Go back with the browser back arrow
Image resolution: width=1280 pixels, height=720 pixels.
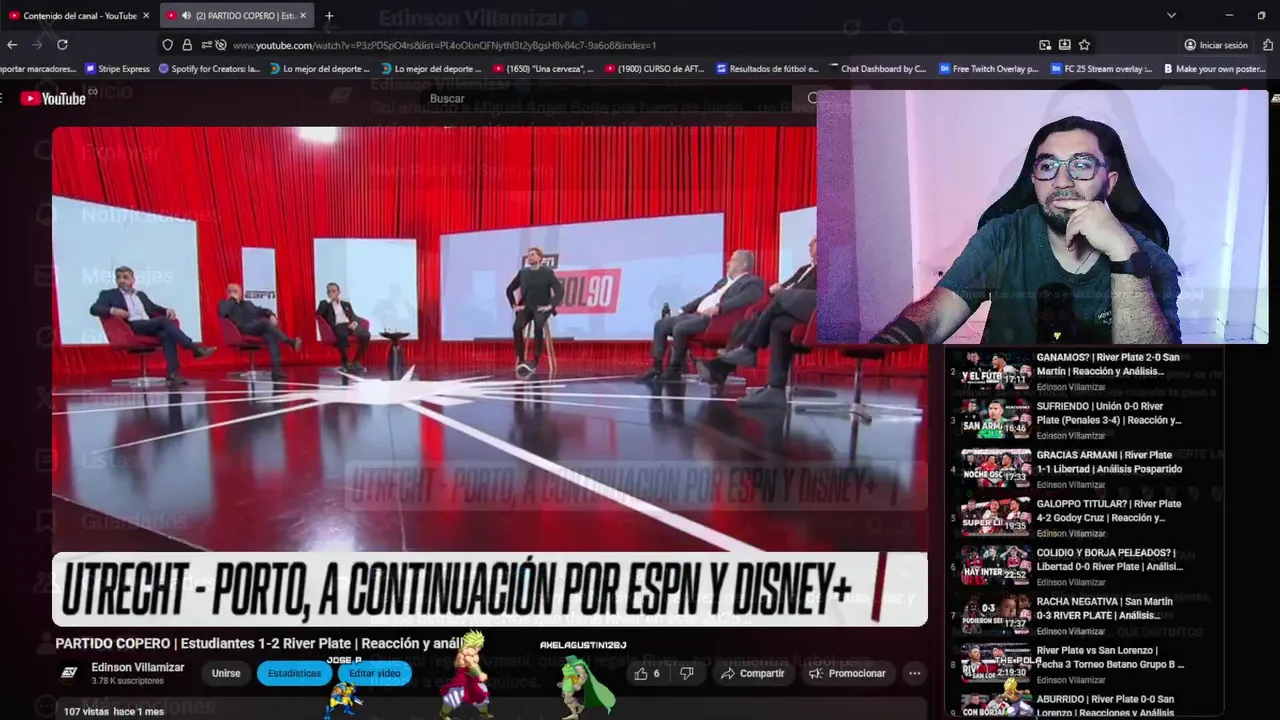(12, 45)
